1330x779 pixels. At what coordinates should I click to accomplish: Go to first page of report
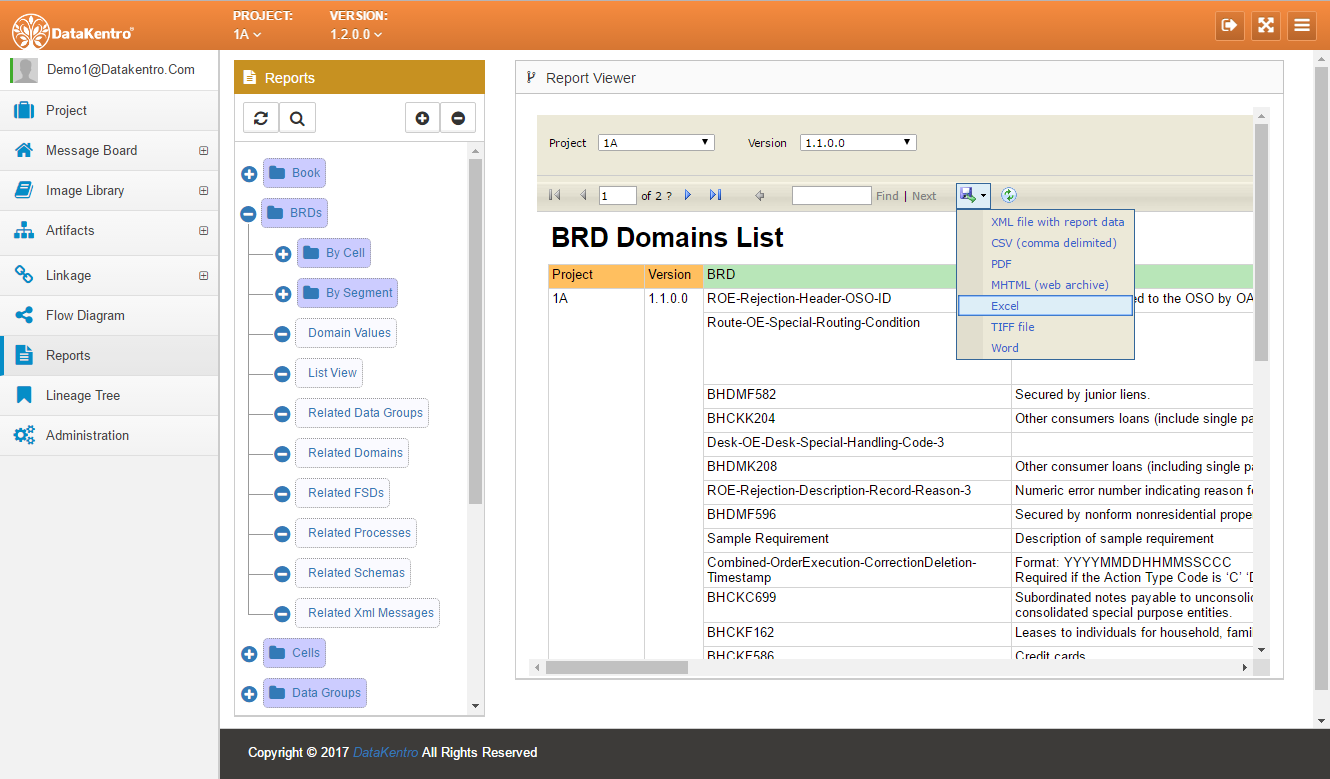[x=555, y=195]
